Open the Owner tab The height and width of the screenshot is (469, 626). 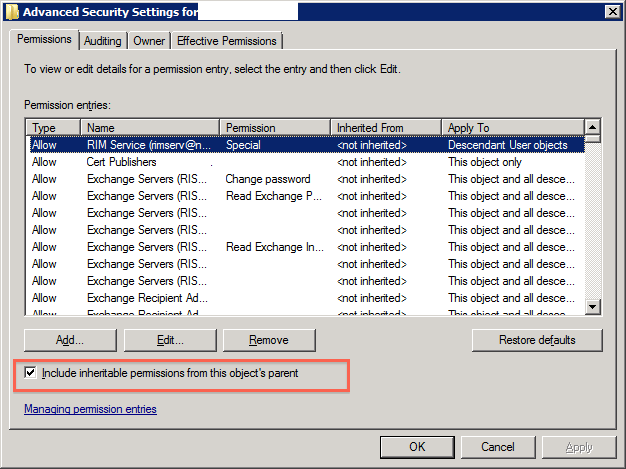(149, 41)
